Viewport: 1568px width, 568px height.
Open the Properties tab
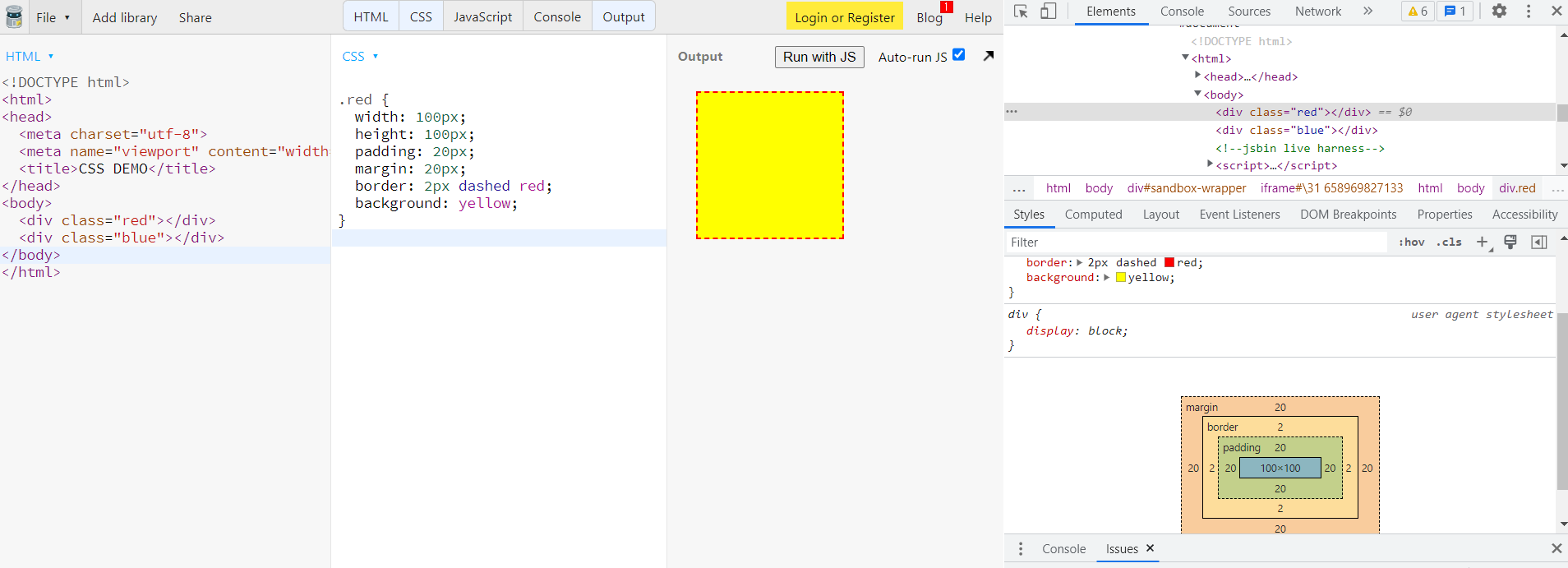click(1445, 215)
